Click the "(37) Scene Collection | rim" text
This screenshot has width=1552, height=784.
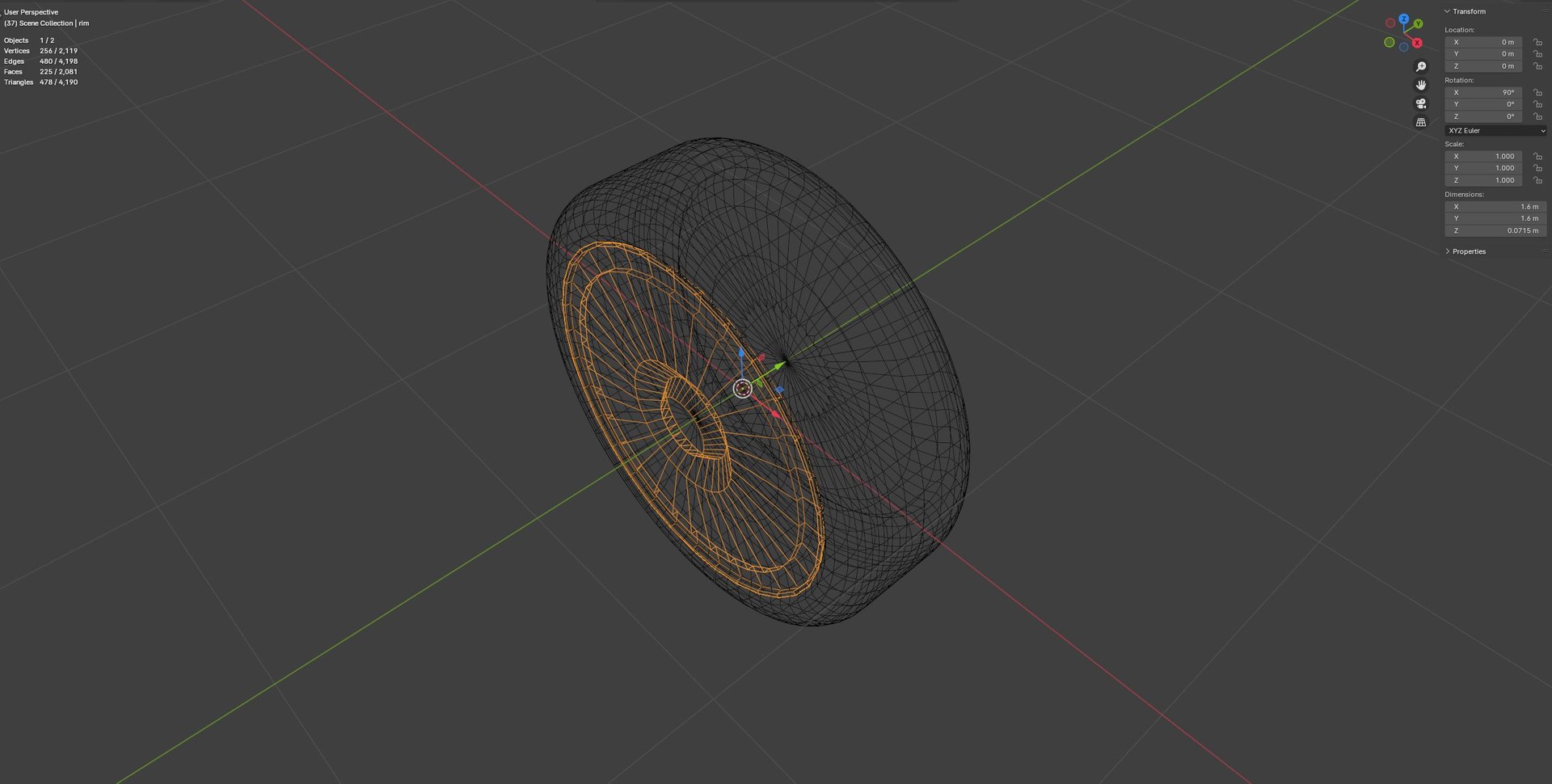[47, 23]
